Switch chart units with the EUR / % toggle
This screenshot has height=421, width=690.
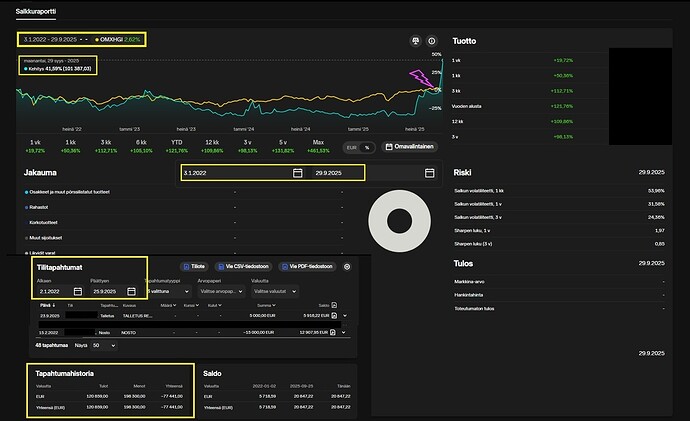tap(359, 147)
